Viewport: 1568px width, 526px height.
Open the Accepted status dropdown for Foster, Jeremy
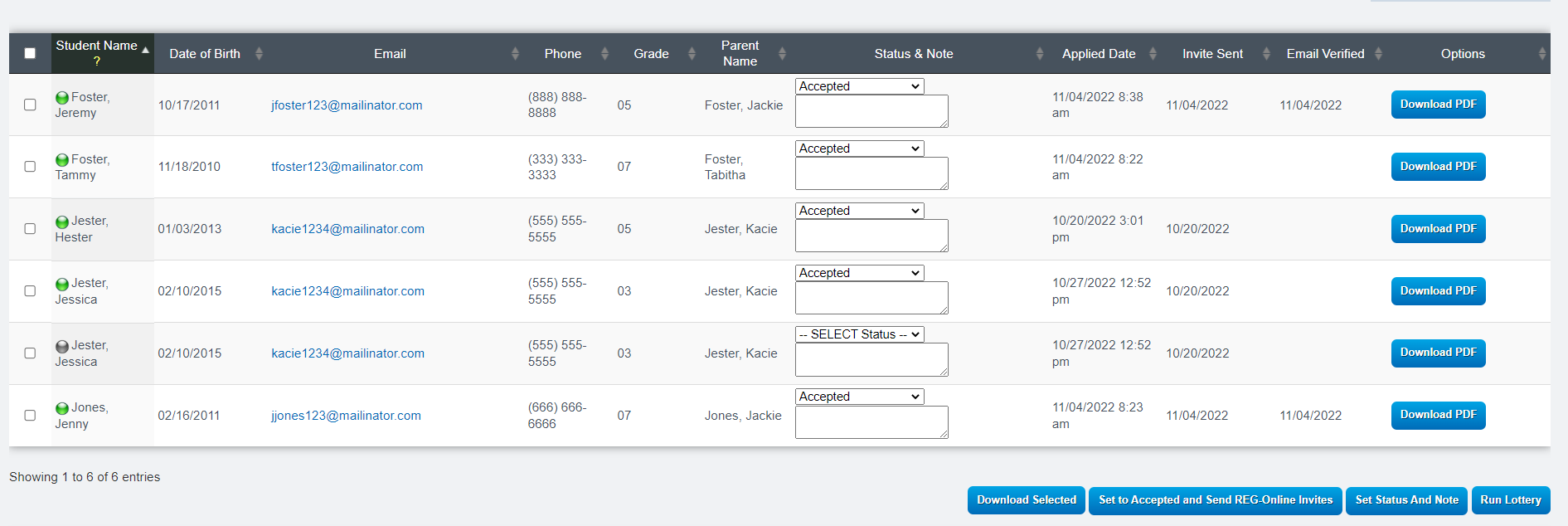coord(859,86)
